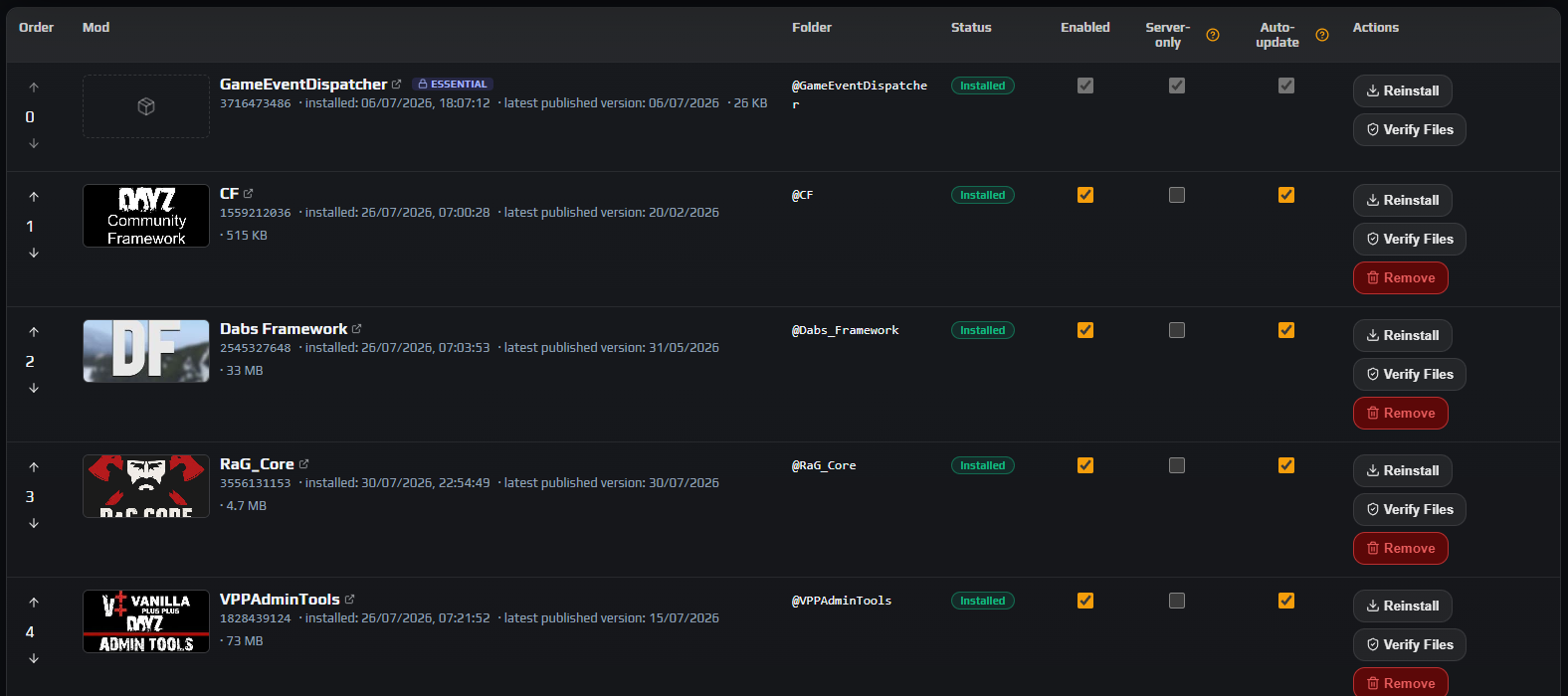
Task: Open the CF Community Framework thumbnail
Action: tap(146, 216)
